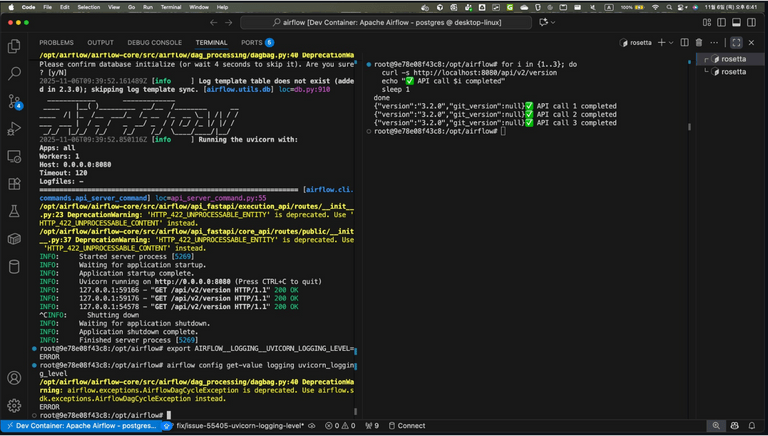Expand the Copilot chat dropdown in title bar
Screen dimensions: 768x436
tap(554, 22)
